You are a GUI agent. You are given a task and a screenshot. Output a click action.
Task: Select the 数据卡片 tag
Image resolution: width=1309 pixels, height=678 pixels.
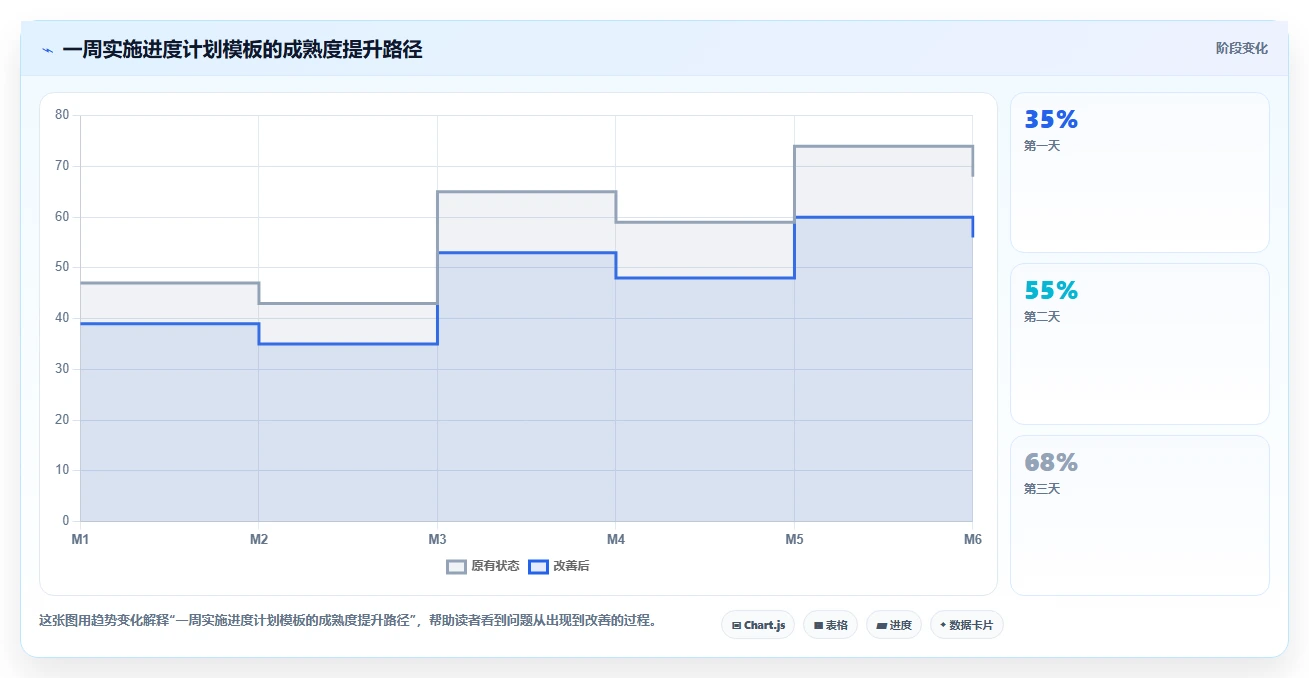click(966, 625)
